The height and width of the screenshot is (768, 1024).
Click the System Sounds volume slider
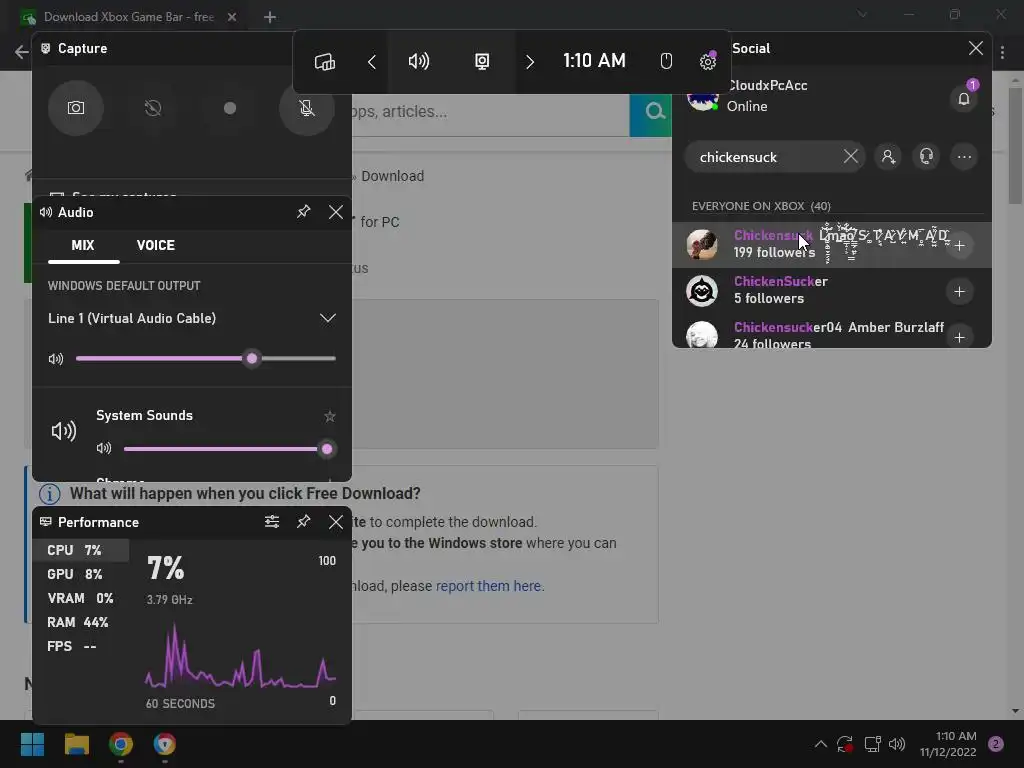pos(229,449)
